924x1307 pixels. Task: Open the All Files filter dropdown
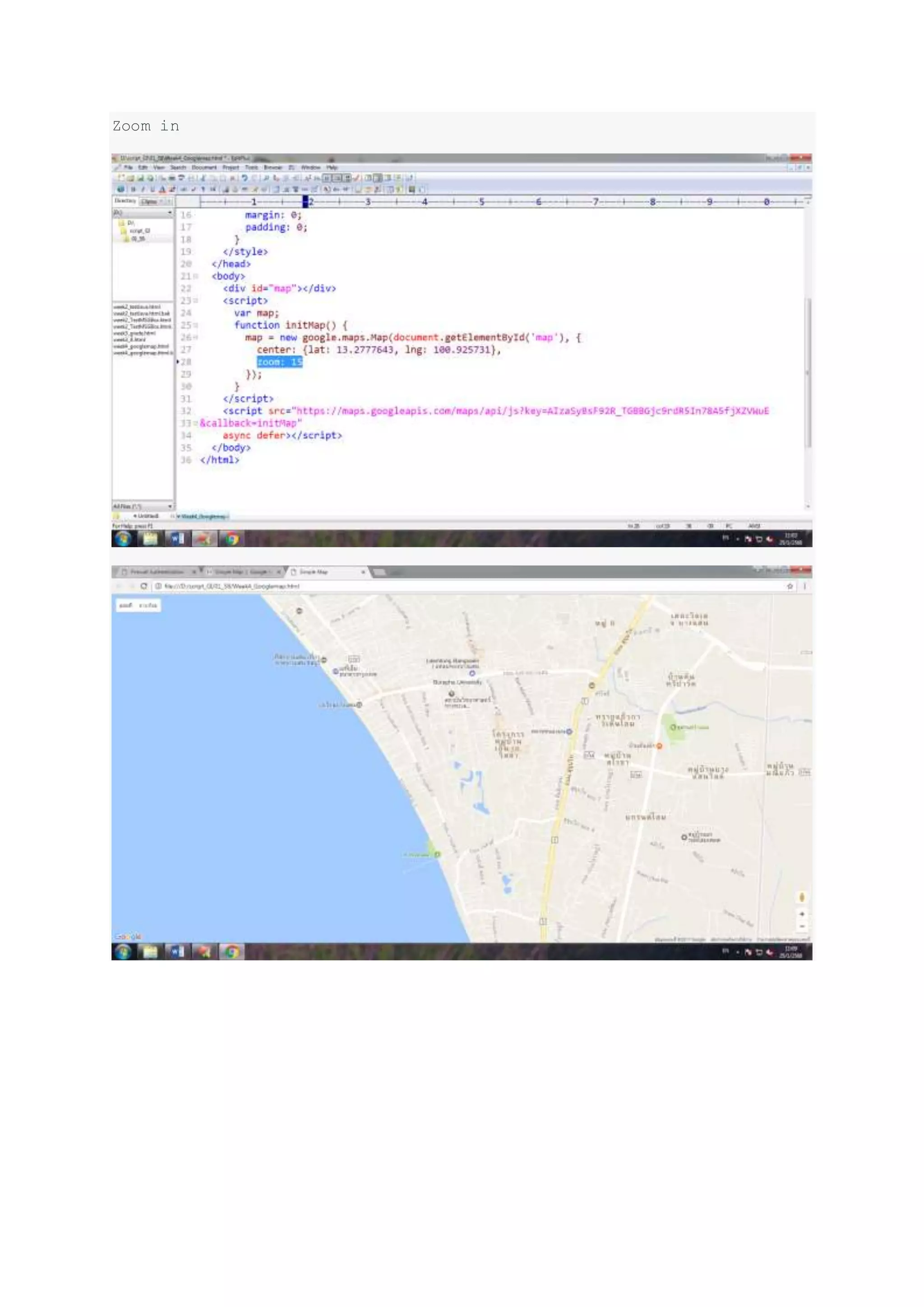point(170,506)
